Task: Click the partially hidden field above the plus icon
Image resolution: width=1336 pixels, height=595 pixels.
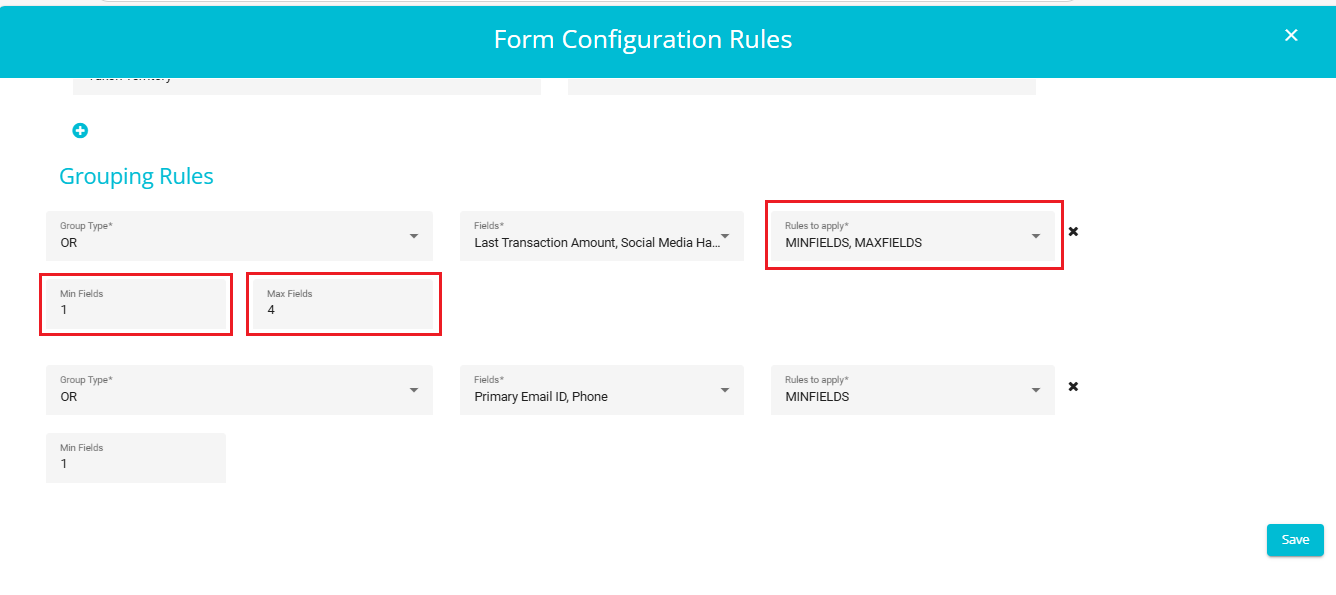Action: [307, 86]
